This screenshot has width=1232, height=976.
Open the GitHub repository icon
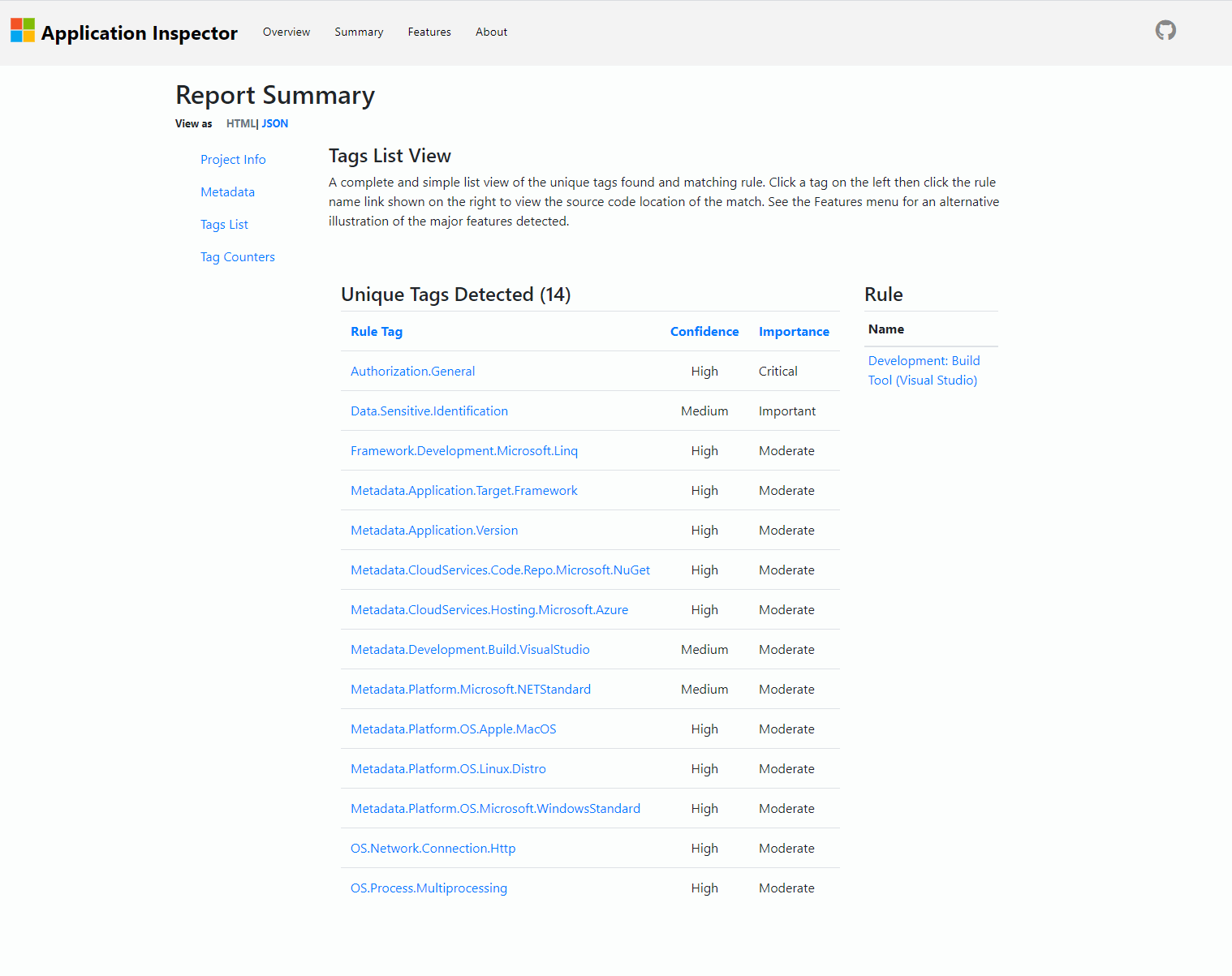point(1165,31)
